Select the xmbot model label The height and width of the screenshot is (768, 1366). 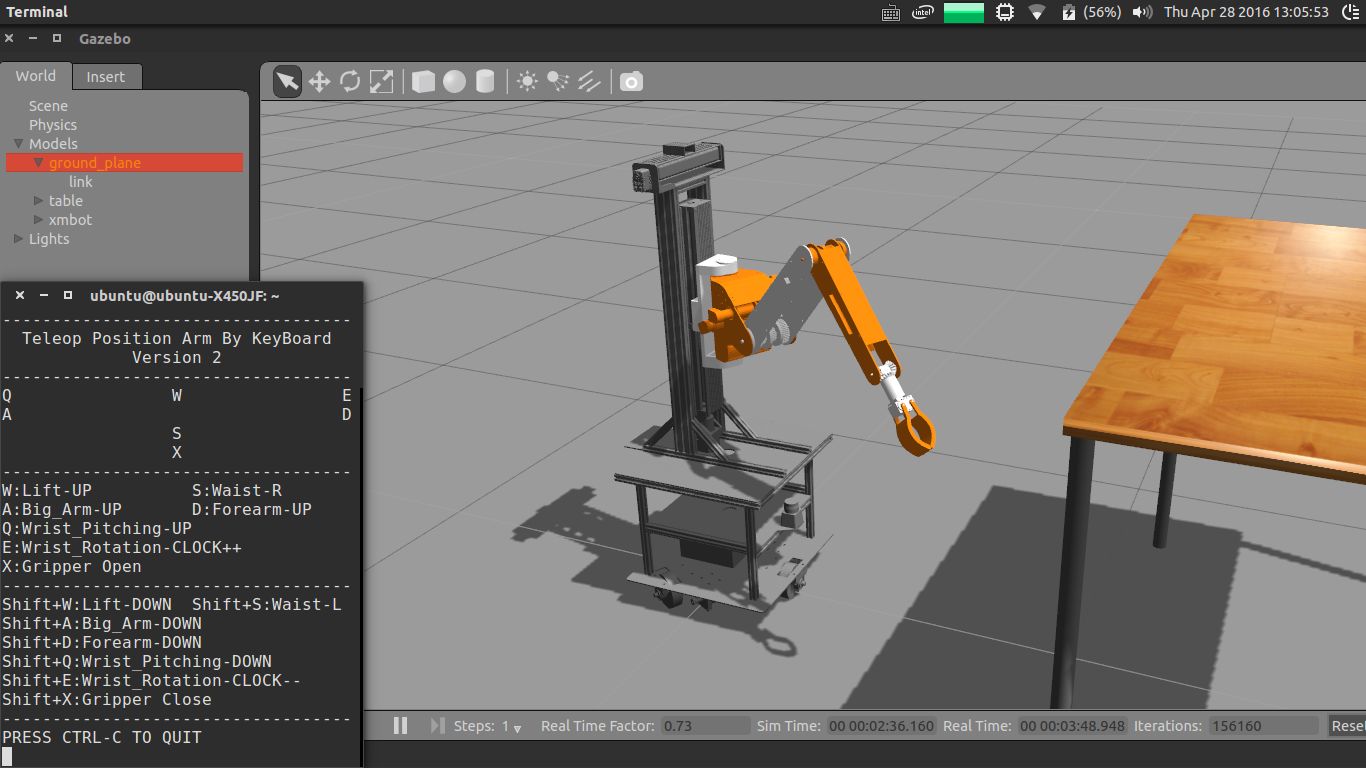click(70, 220)
